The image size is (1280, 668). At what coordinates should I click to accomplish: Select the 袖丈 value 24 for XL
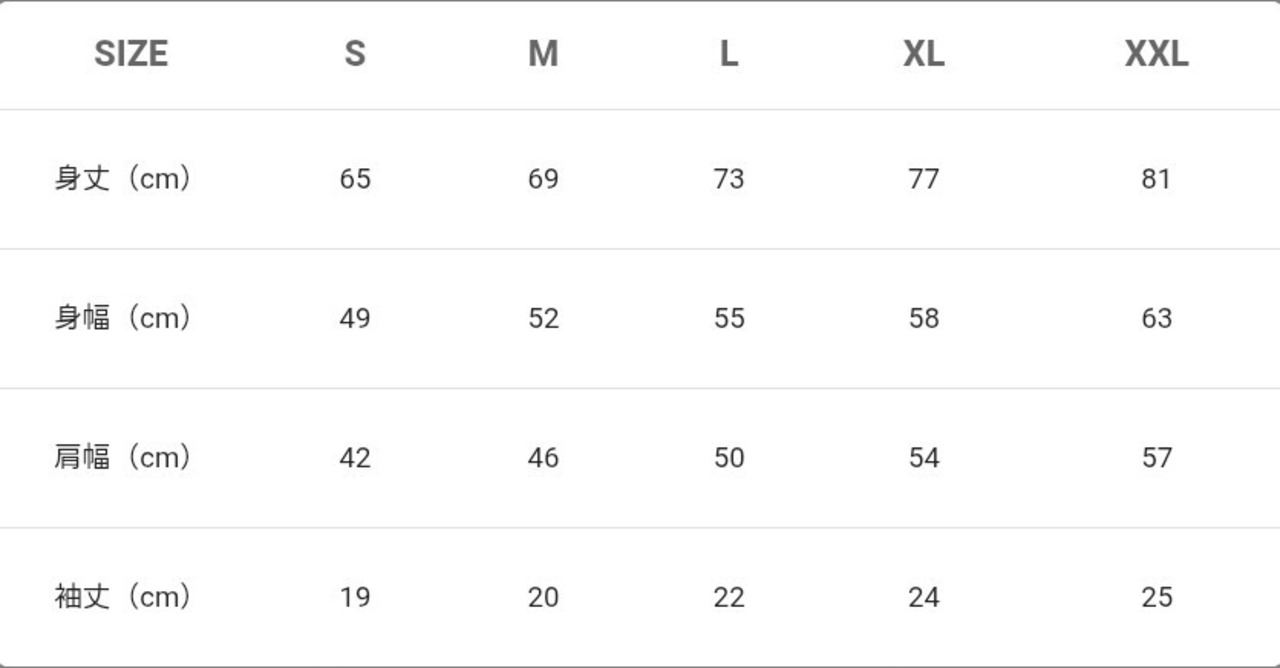point(923,597)
